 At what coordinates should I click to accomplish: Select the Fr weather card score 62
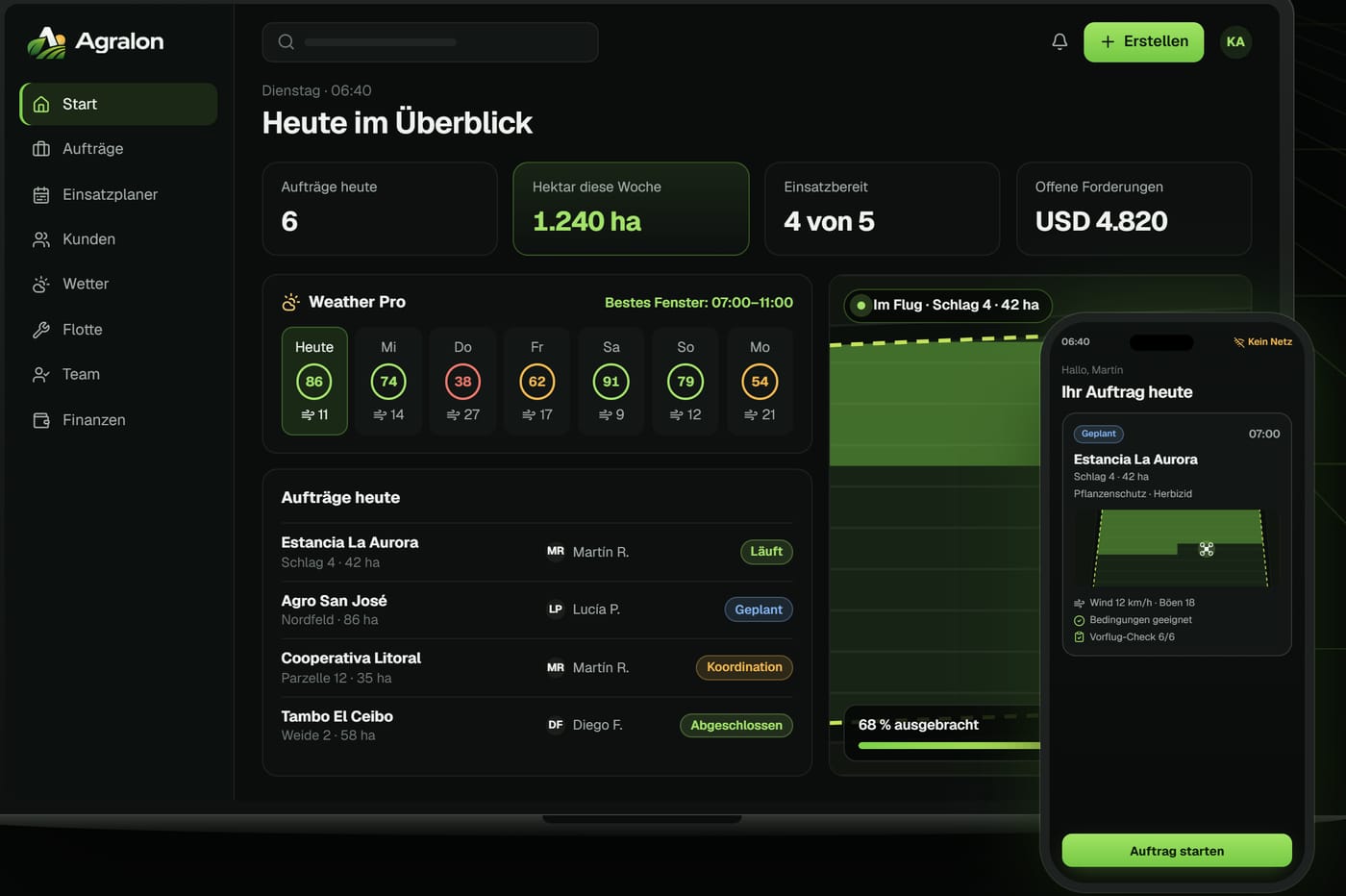536,381
